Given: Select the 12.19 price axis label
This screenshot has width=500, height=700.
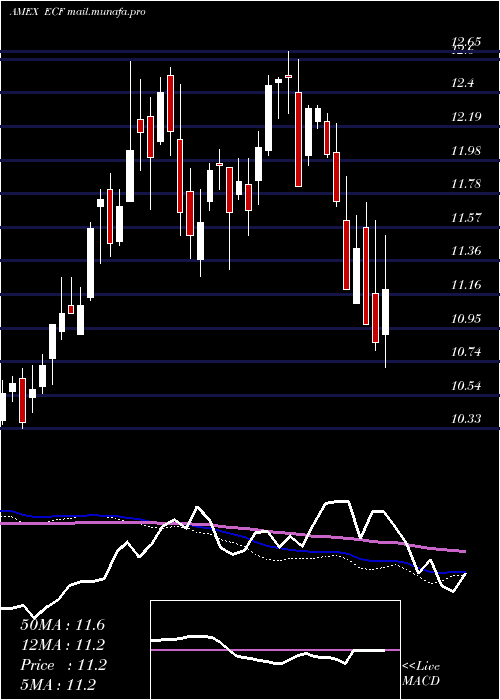Looking at the screenshot, I should (466, 117).
